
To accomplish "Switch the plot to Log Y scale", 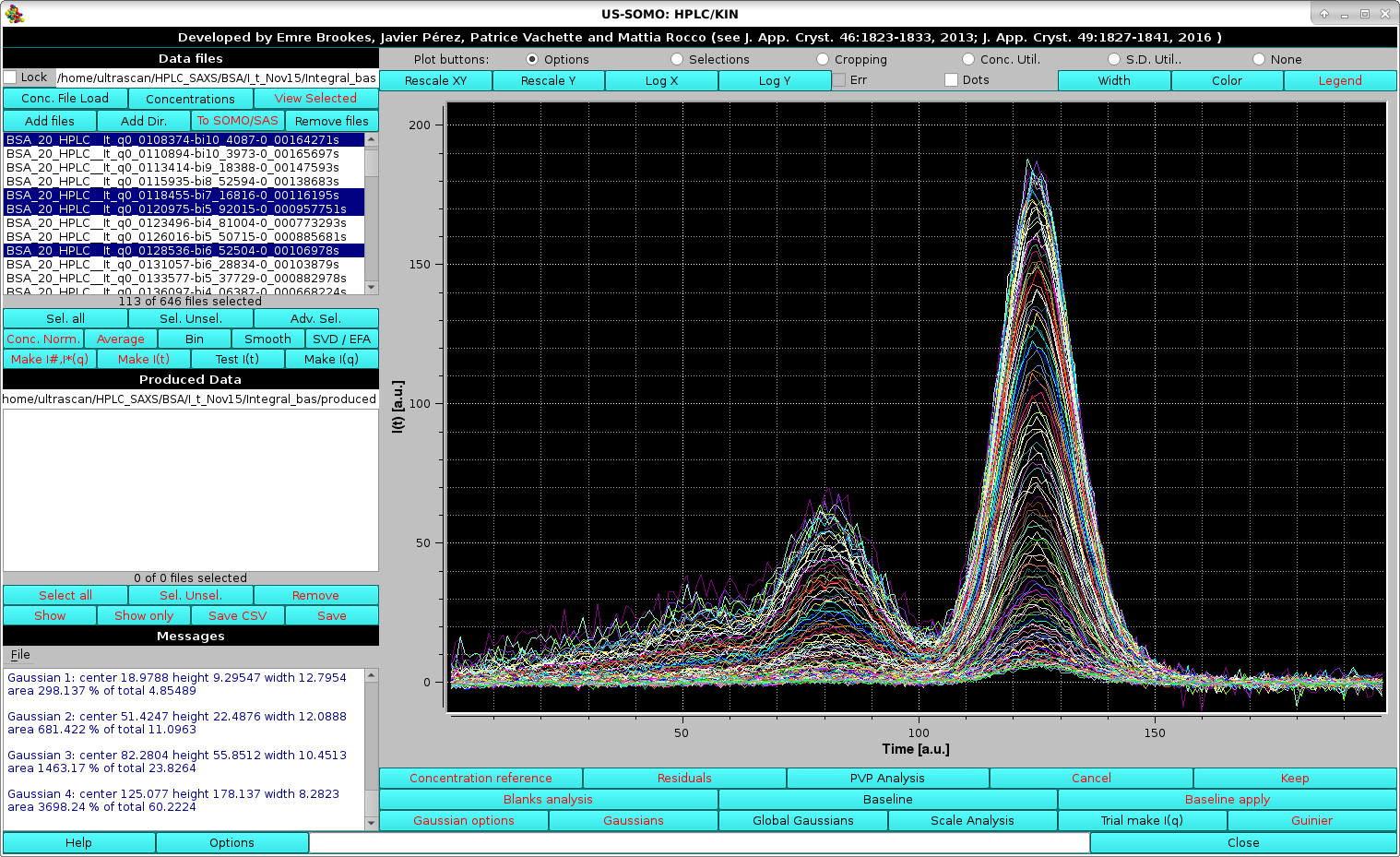I will click(x=775, y=80).
